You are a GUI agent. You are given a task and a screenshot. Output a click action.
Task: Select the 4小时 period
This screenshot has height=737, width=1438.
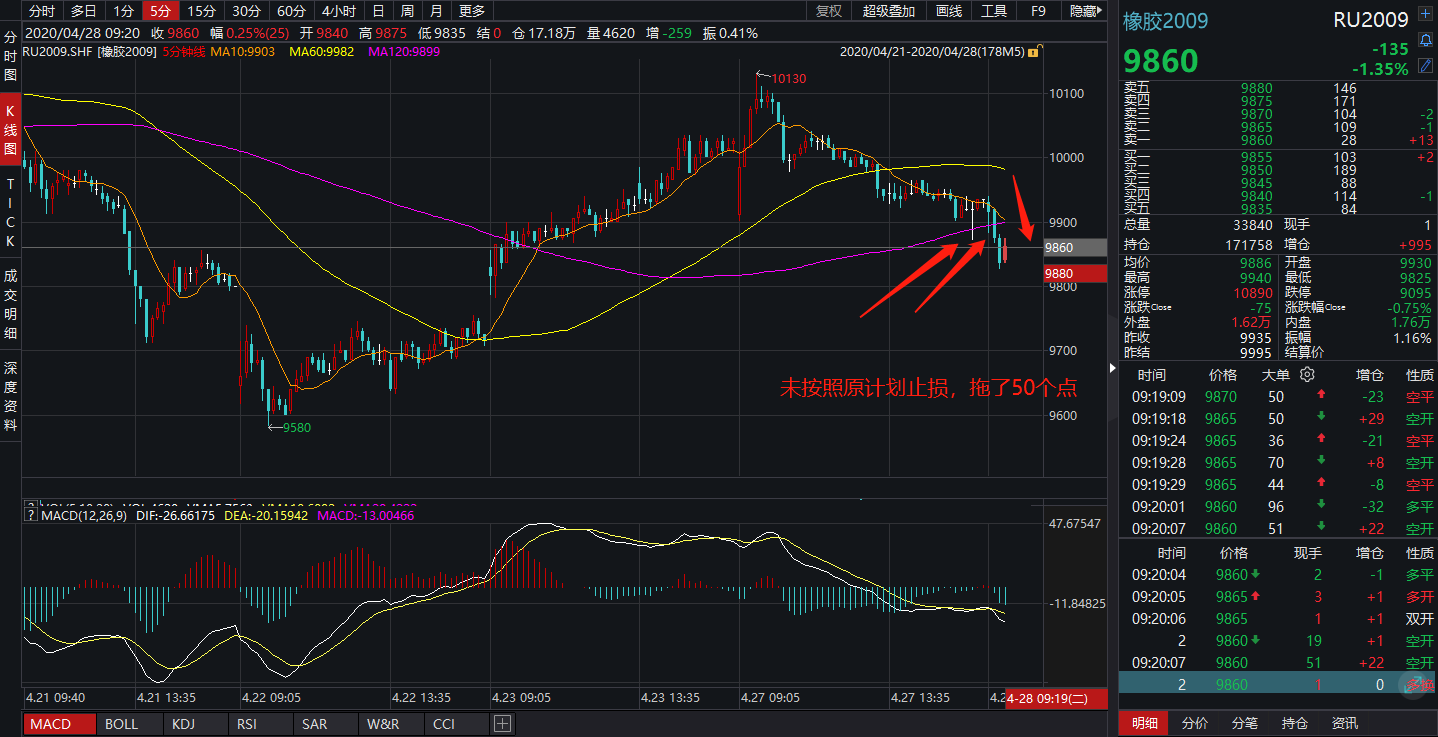(338, 11)
